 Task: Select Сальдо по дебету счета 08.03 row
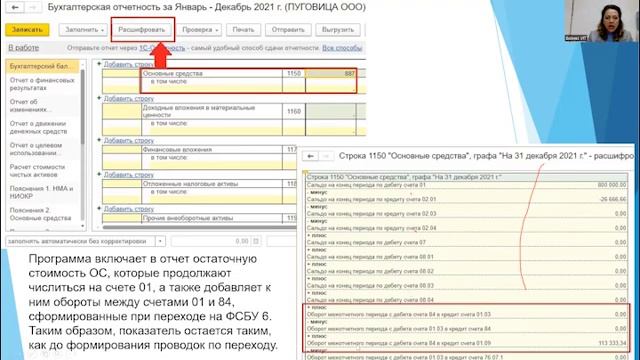coord(467,285)
